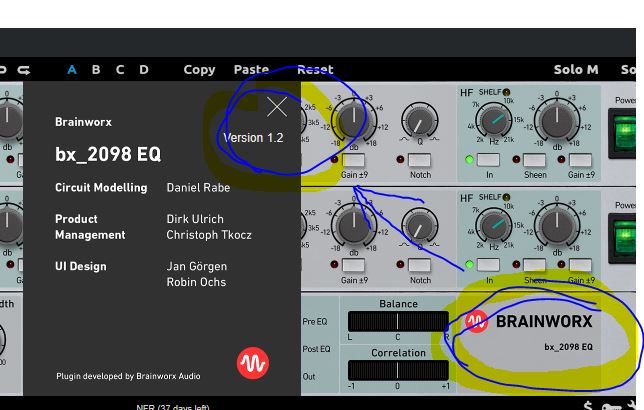Enable Notch on the lower channel
This screenshot has height=410, width=644.
pos(420,266)
